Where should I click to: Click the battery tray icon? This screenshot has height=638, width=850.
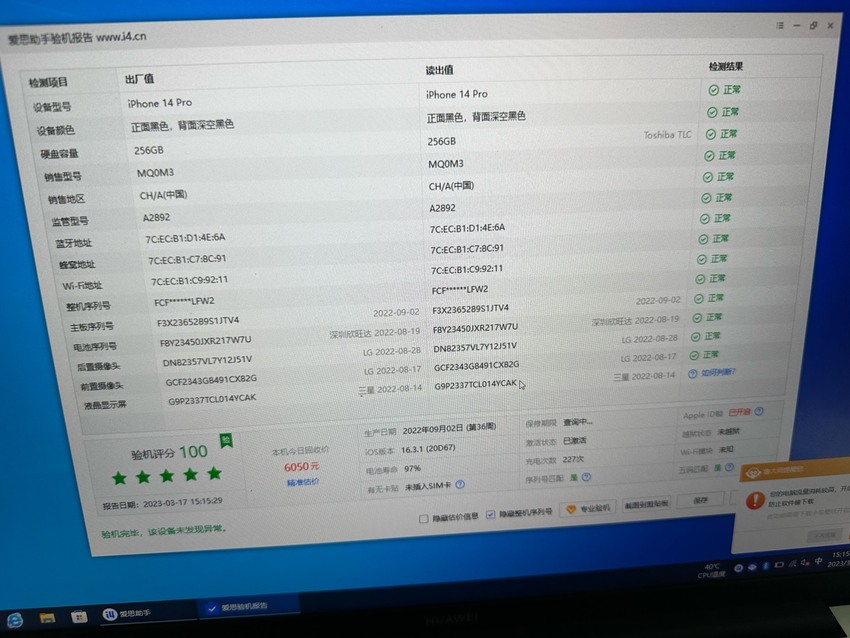(779, 565)
